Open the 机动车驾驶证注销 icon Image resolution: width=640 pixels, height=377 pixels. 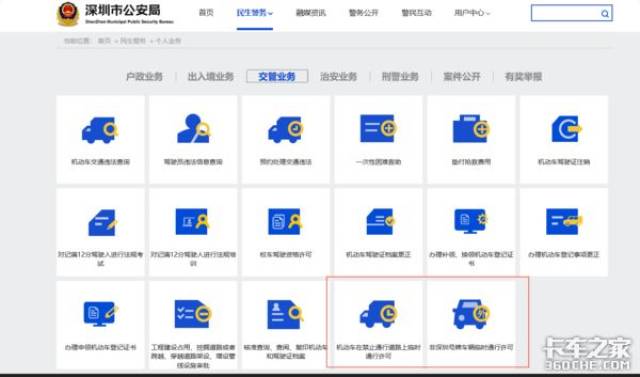566,129
